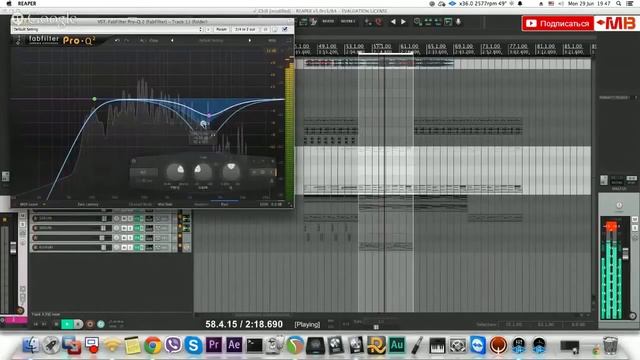The image size is (640, 360).
Task: Open the Apple menu
Action: [x=9, y=3]
